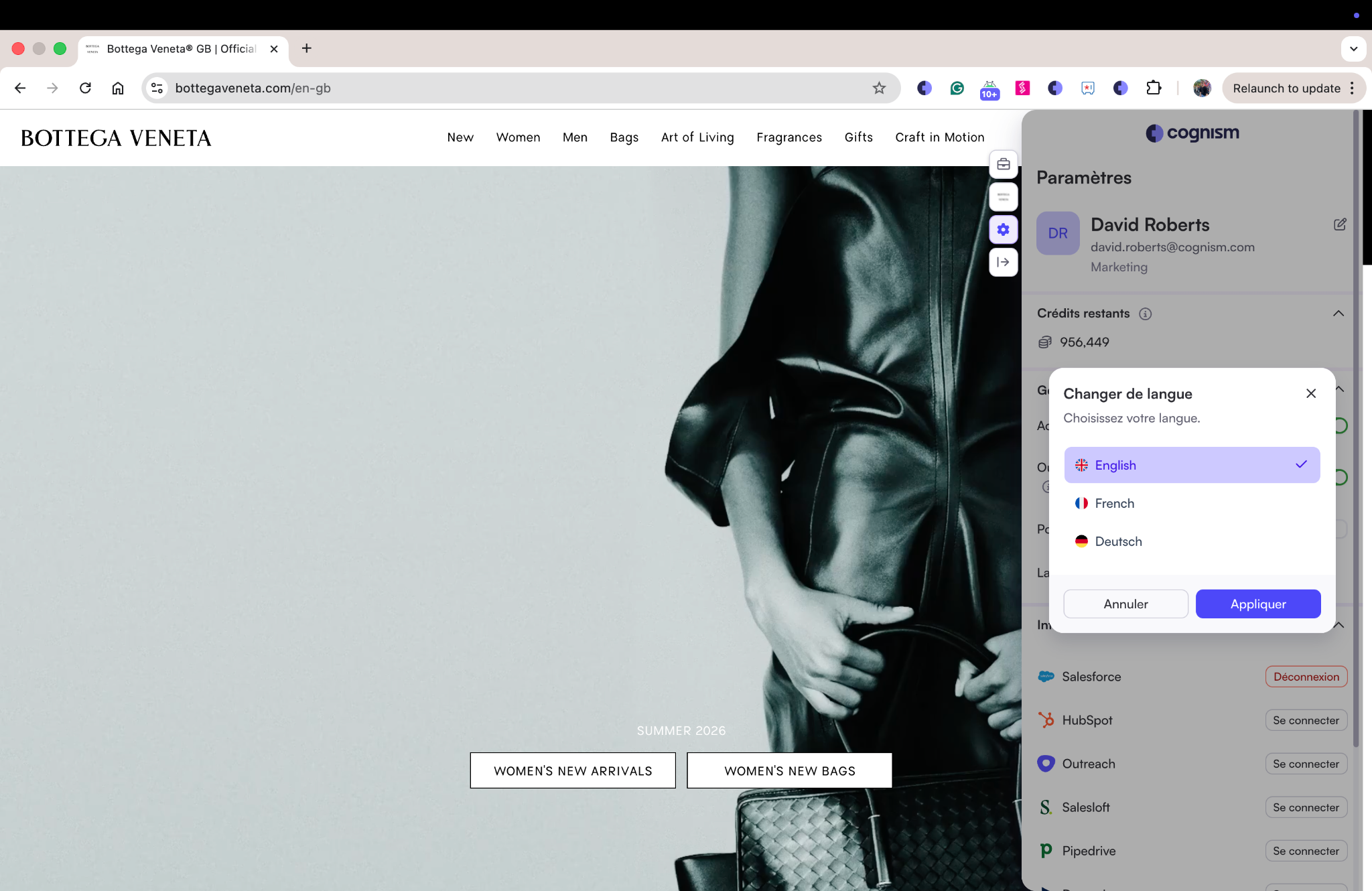This screenshot has height=891, width=1372.
Task: Click the credits info icon
Action: point(1145,314)
